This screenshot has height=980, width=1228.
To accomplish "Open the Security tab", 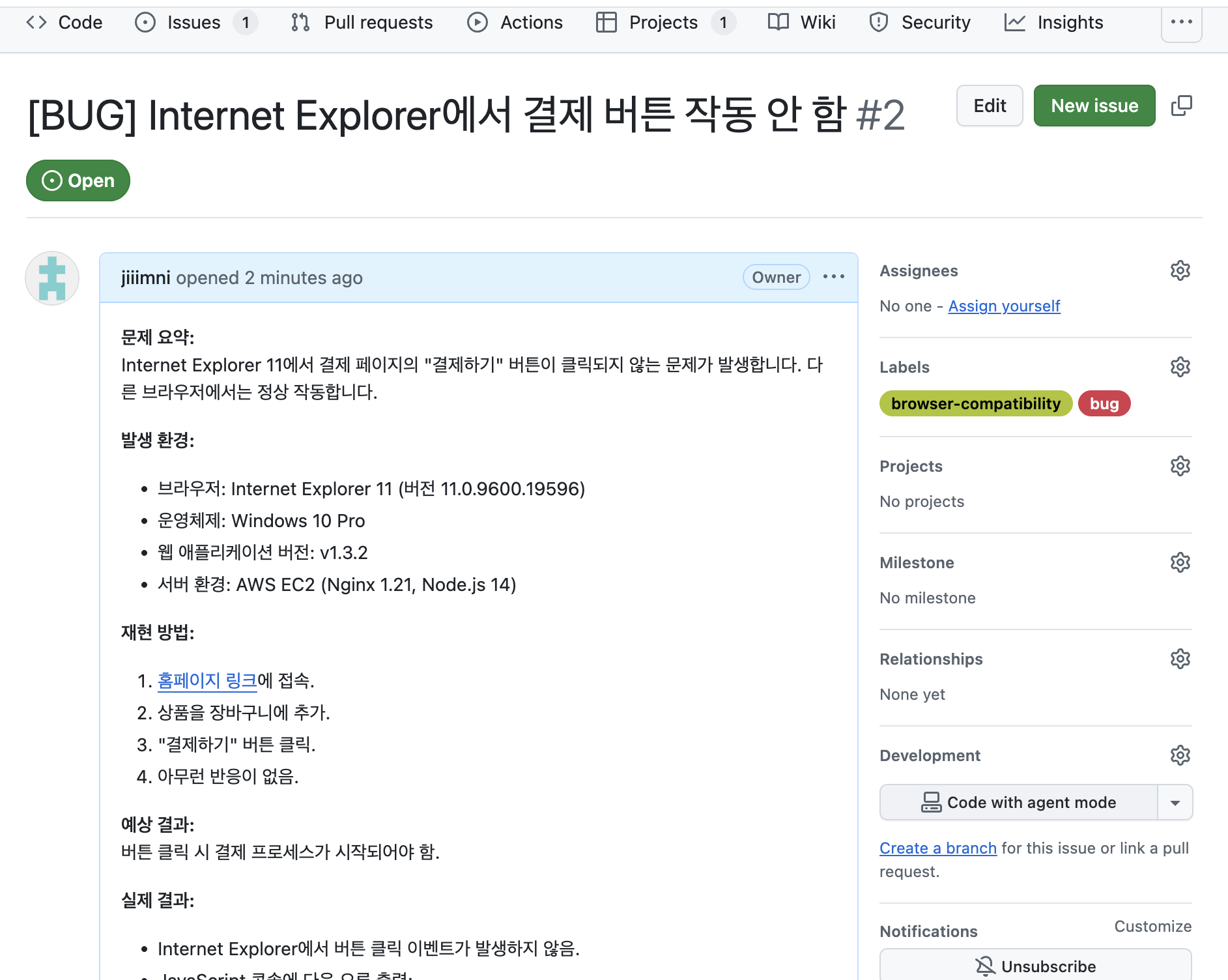I will click(919, 23).
